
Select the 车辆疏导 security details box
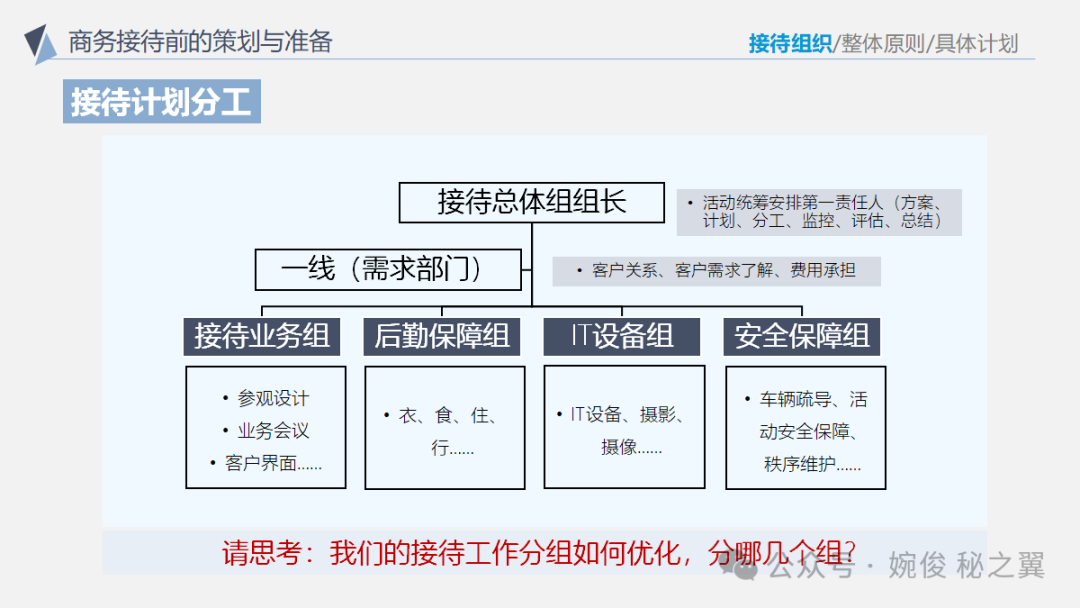point(805,428)
